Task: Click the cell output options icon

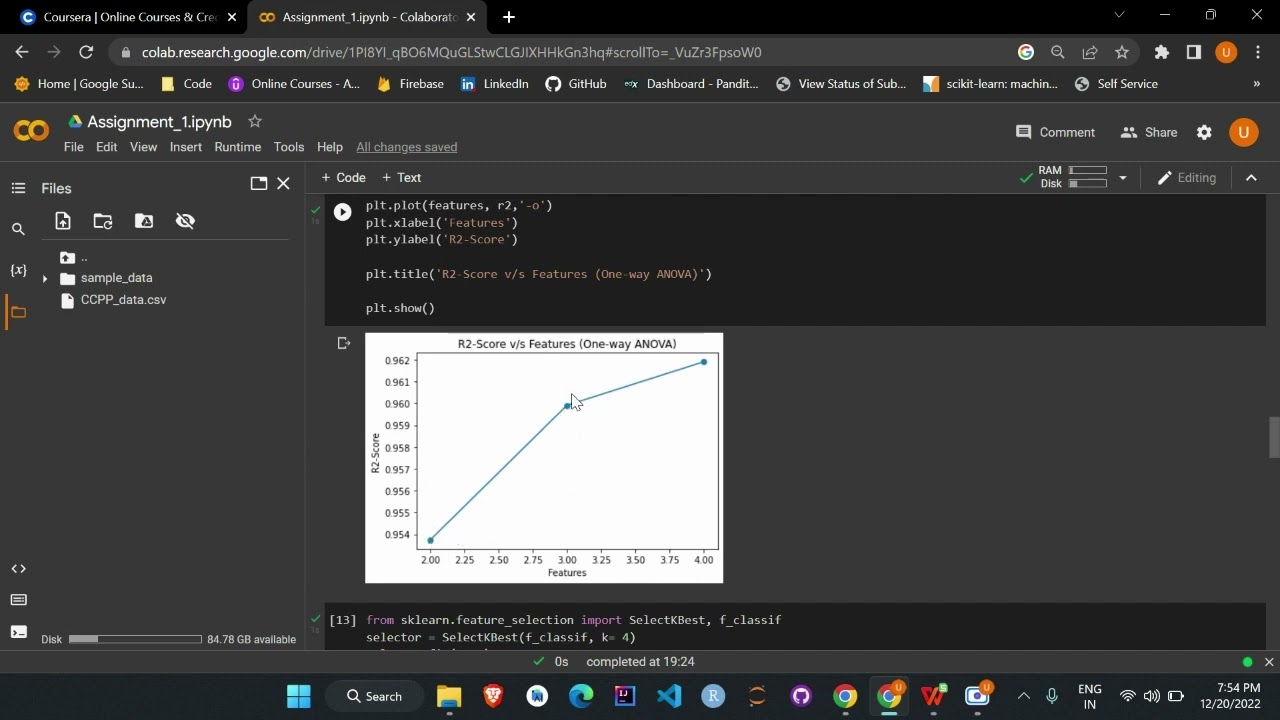Action: coord(344,343)
